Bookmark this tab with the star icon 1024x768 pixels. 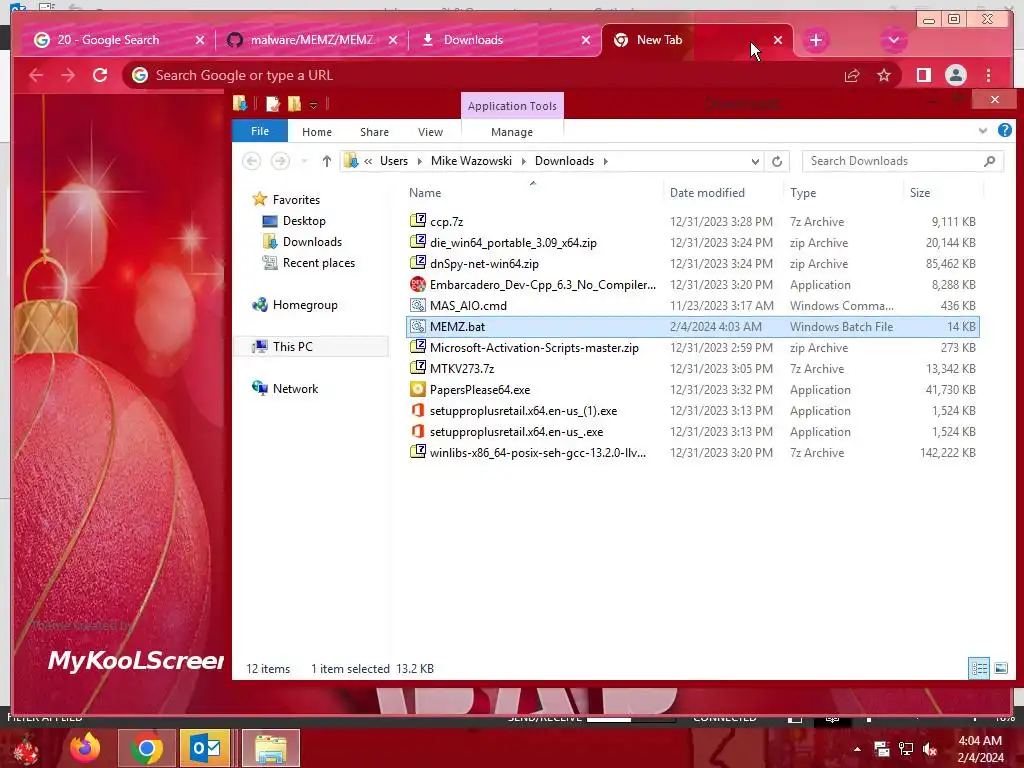pyautogui.click(x=884, y=76)
